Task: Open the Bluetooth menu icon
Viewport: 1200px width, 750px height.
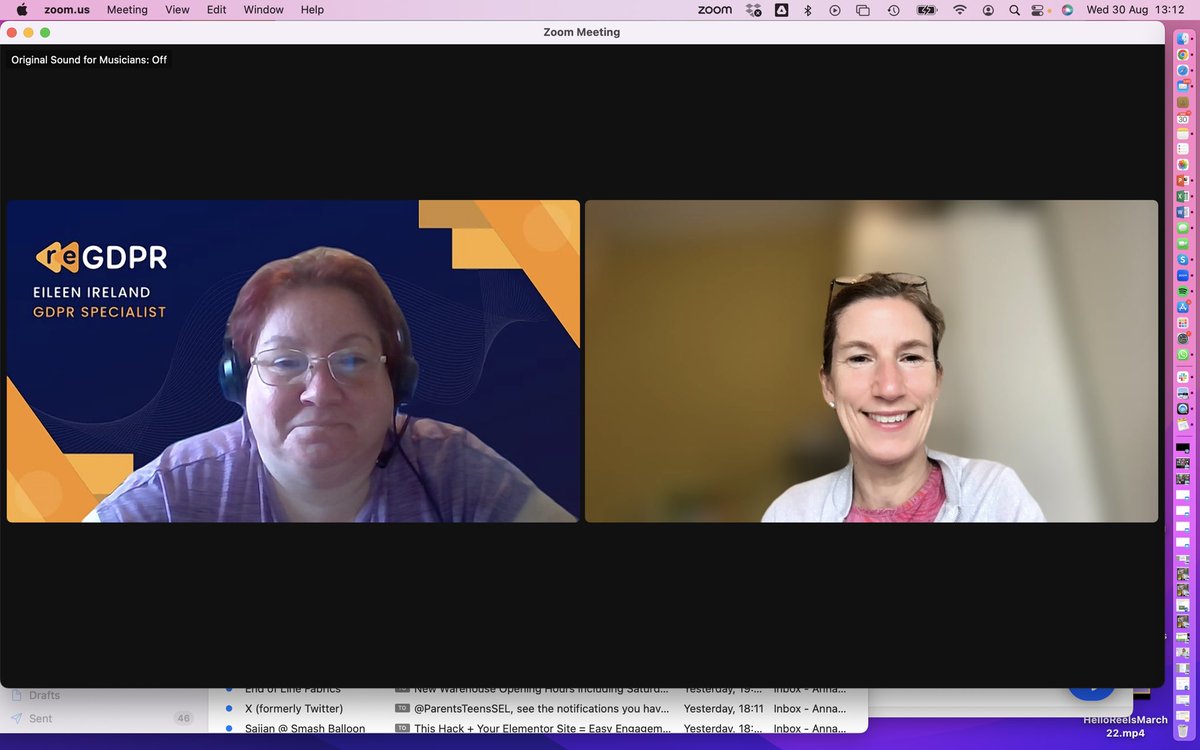Action: pos(808,10)
